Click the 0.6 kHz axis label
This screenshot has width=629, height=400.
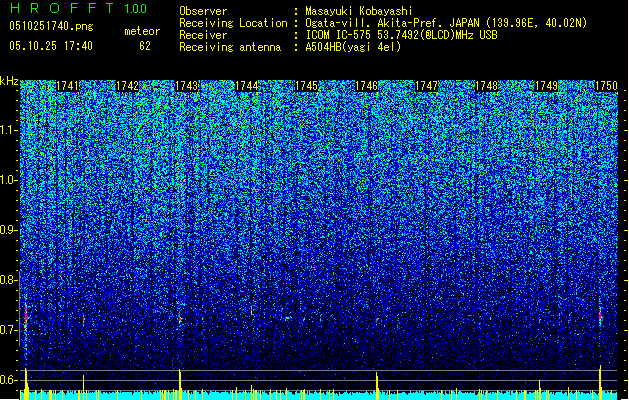point(8,380)
